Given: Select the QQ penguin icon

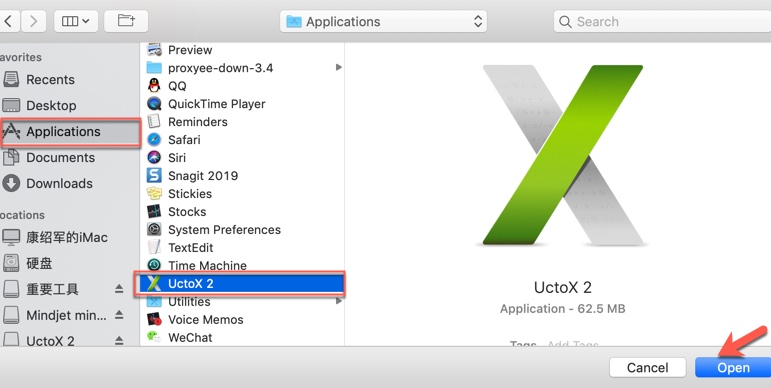Looking at the screenshot, I should pyautogui.click(x=154, y=86).
